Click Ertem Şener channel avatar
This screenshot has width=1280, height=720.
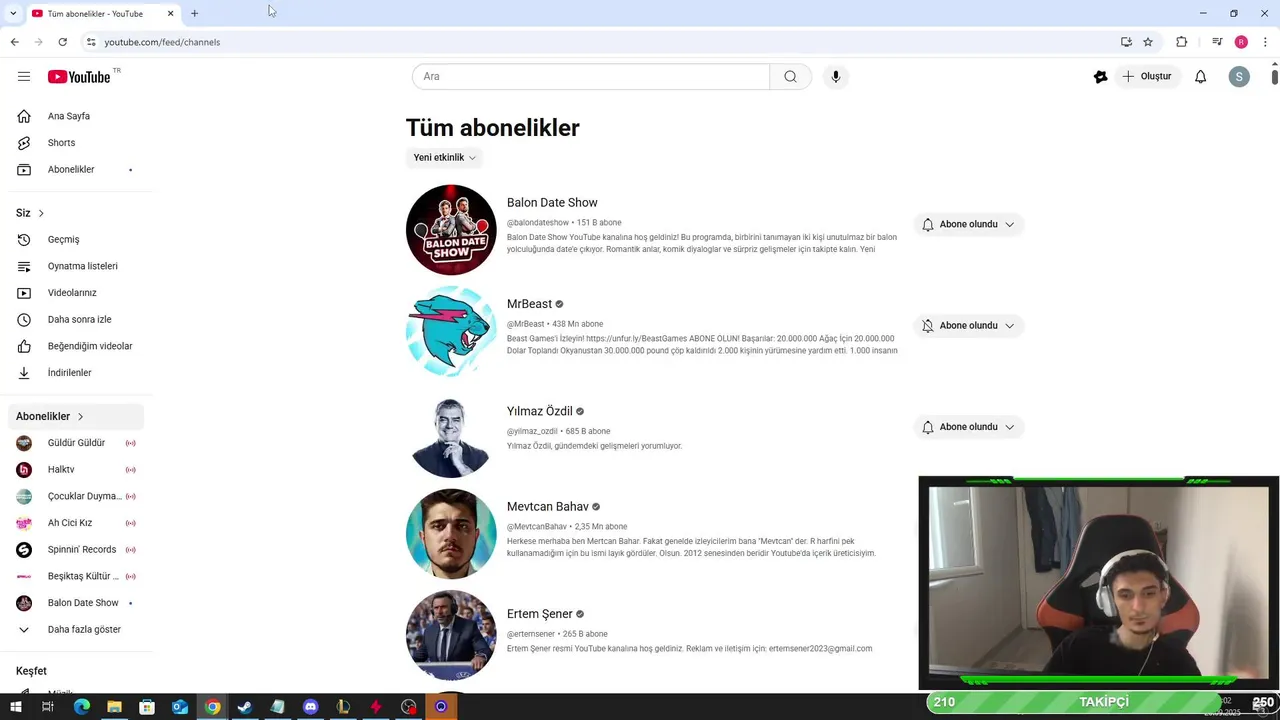click(x=451, y=635)
